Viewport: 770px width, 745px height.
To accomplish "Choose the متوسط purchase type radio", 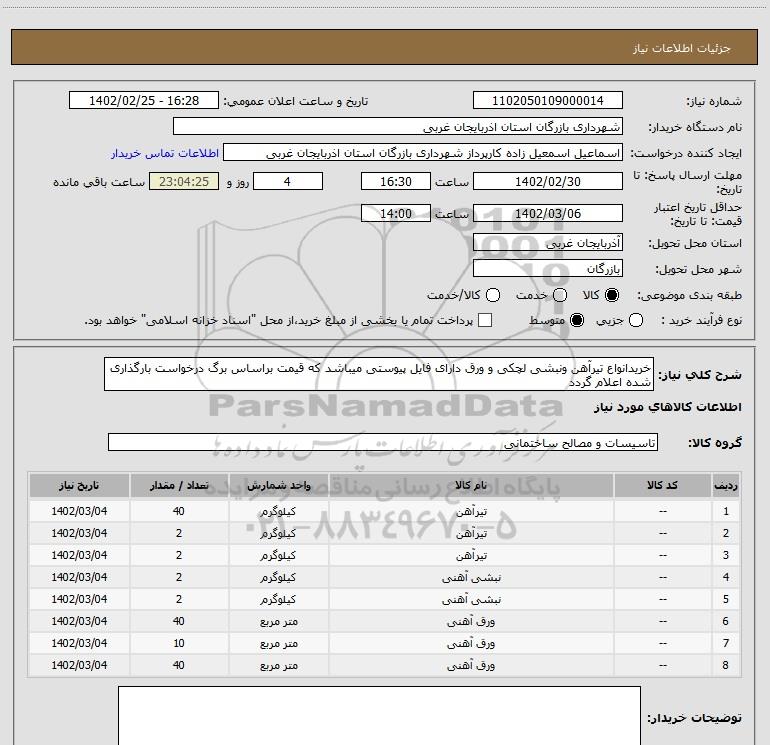I will 577,320.
